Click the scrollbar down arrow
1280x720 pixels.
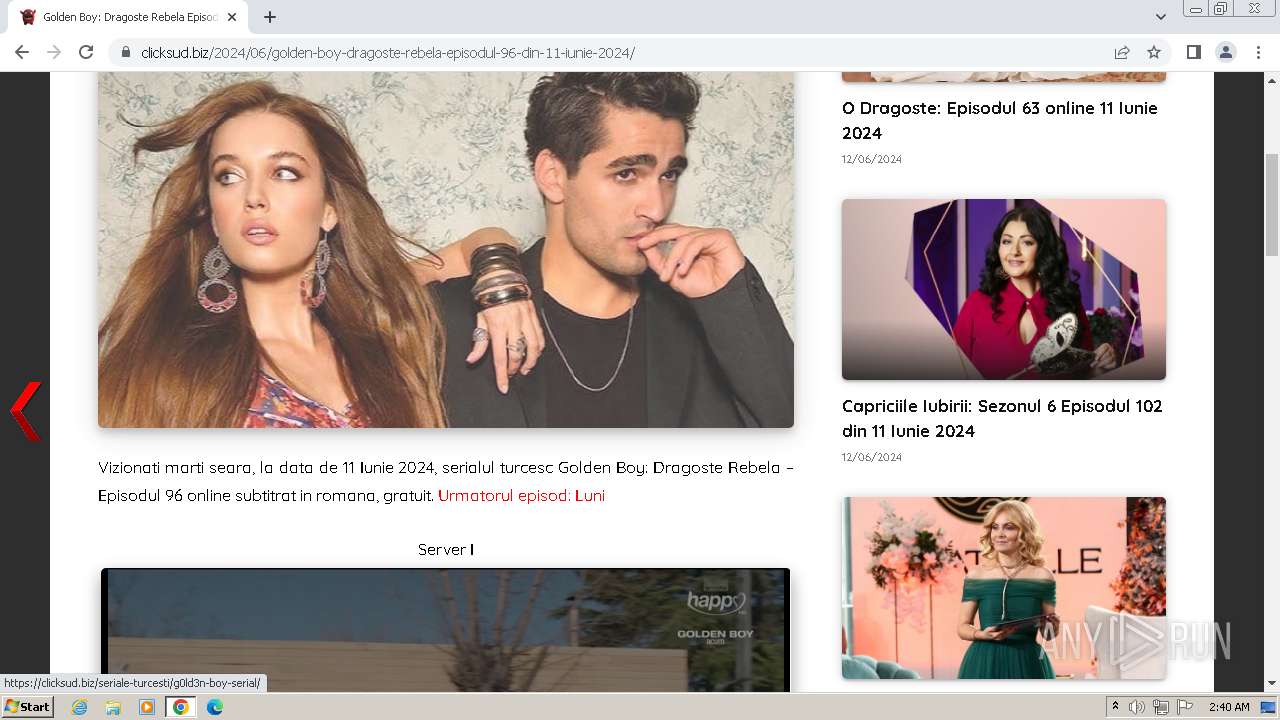(x=1272, y=684)
